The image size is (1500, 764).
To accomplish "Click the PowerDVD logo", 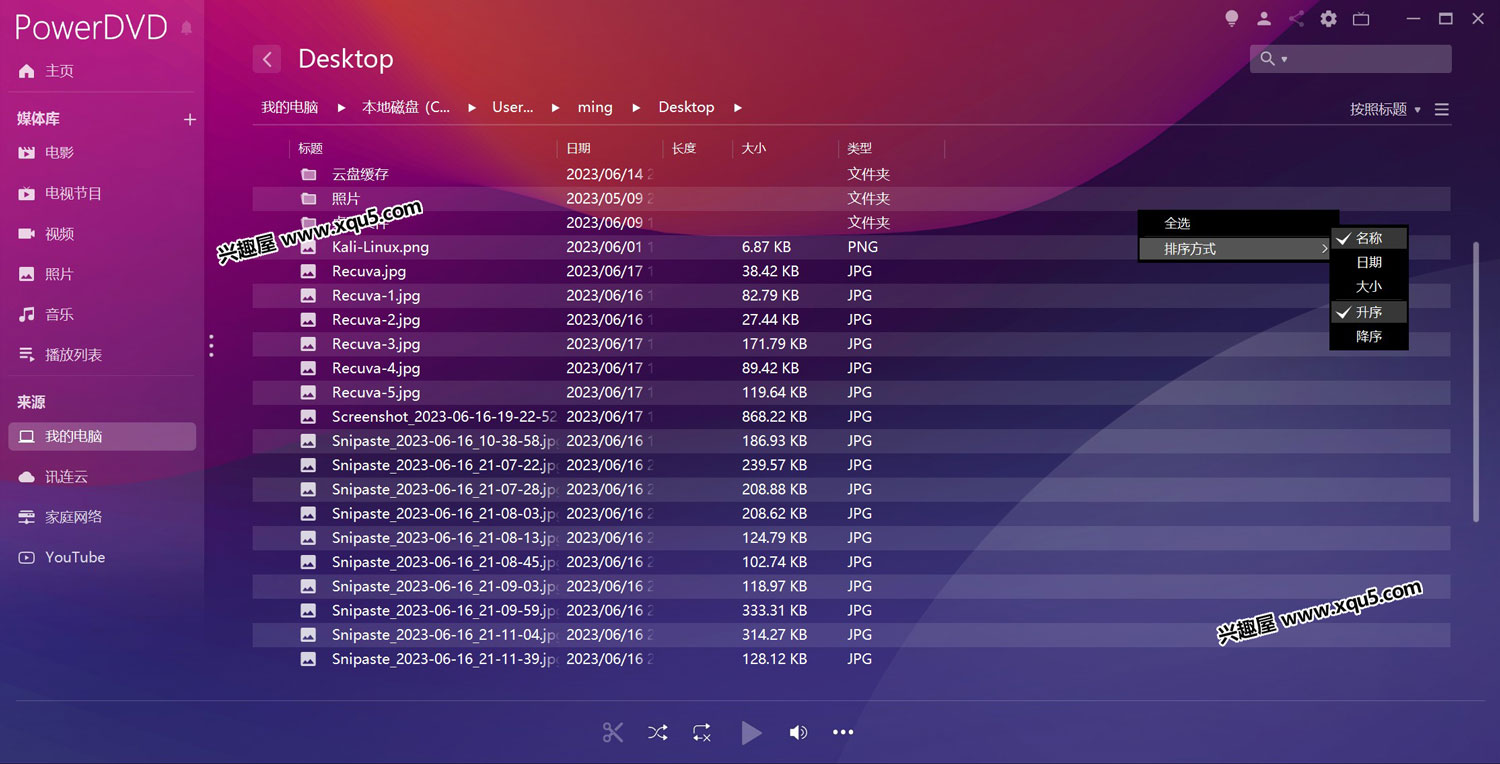I will pos(91,28).
